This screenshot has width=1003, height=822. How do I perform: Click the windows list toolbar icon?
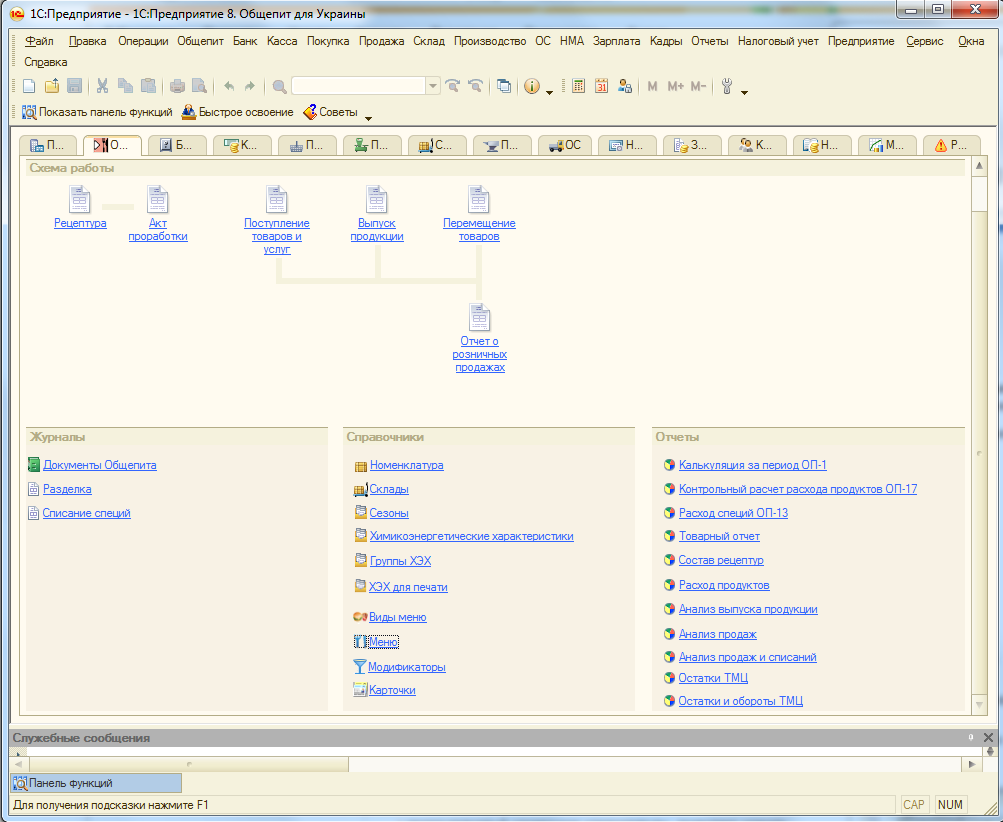point(504,86)
